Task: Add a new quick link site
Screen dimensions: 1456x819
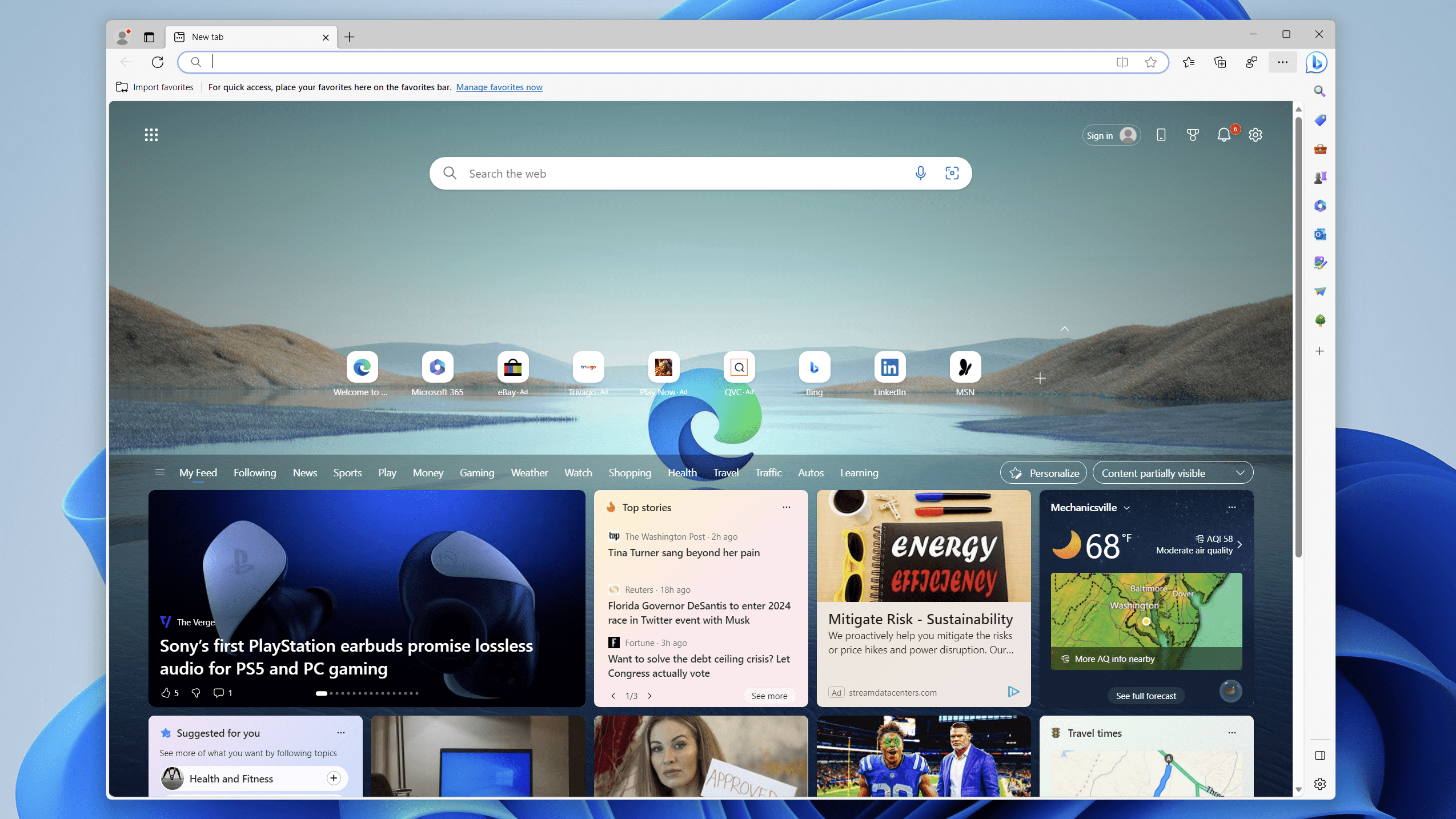Action: pos(1040,378)
